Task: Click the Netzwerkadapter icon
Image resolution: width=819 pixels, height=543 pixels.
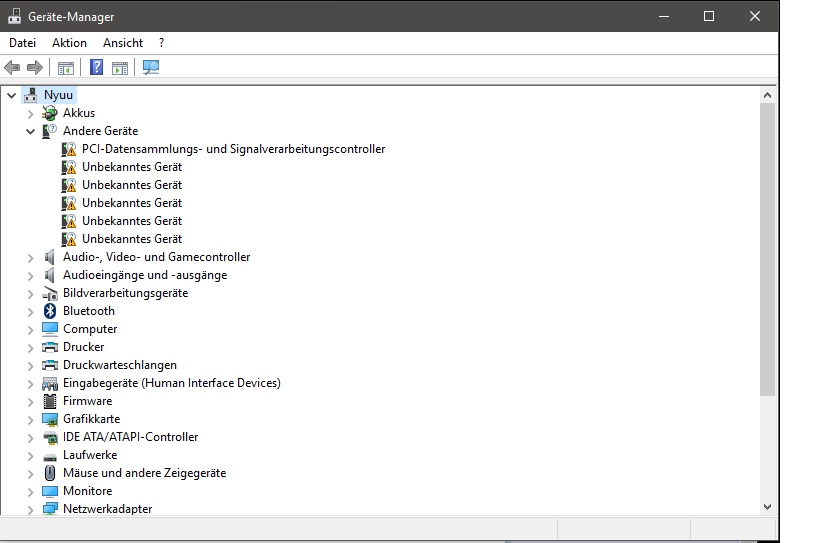Action: [50, 509]
